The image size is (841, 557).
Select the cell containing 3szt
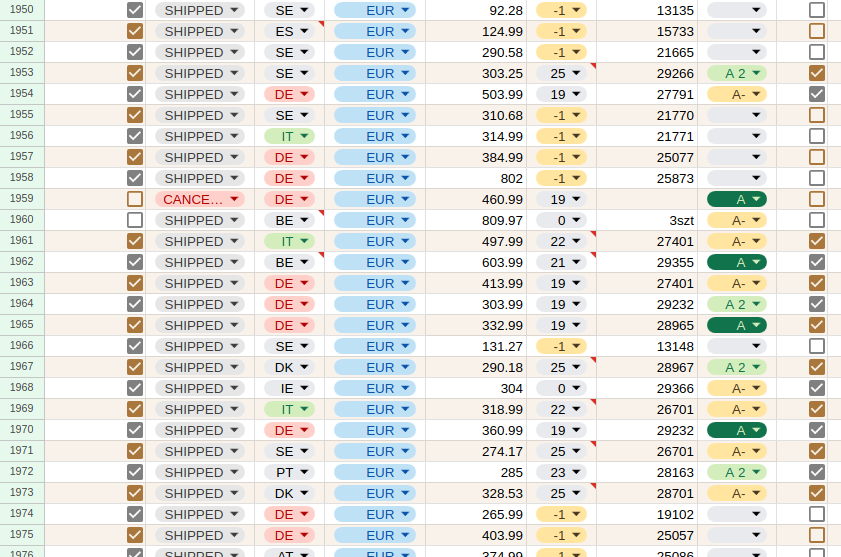click(x=647, y=220)
